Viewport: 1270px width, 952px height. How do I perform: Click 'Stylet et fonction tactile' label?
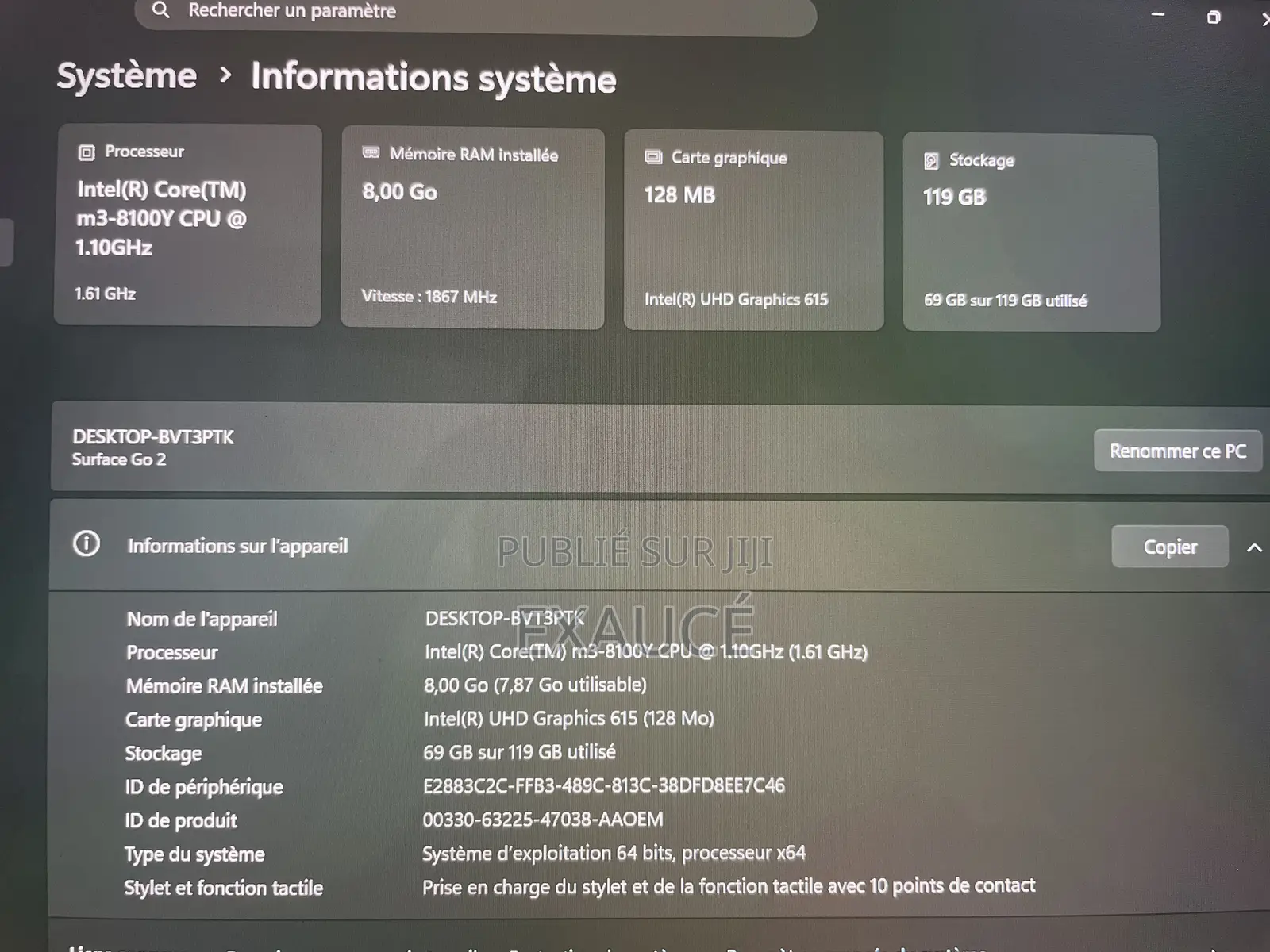224,888
